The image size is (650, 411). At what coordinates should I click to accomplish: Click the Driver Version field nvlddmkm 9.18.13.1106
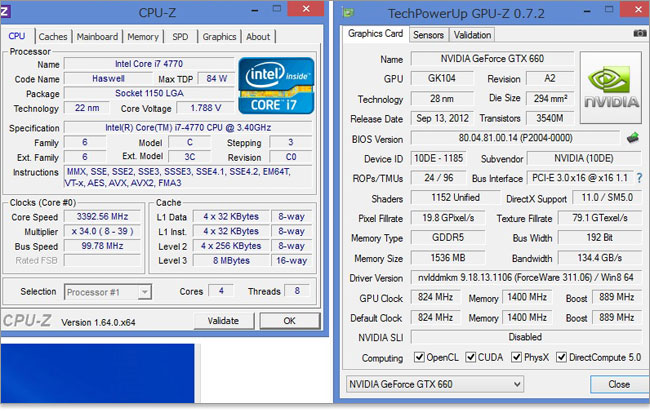click(x=526, y=277)
